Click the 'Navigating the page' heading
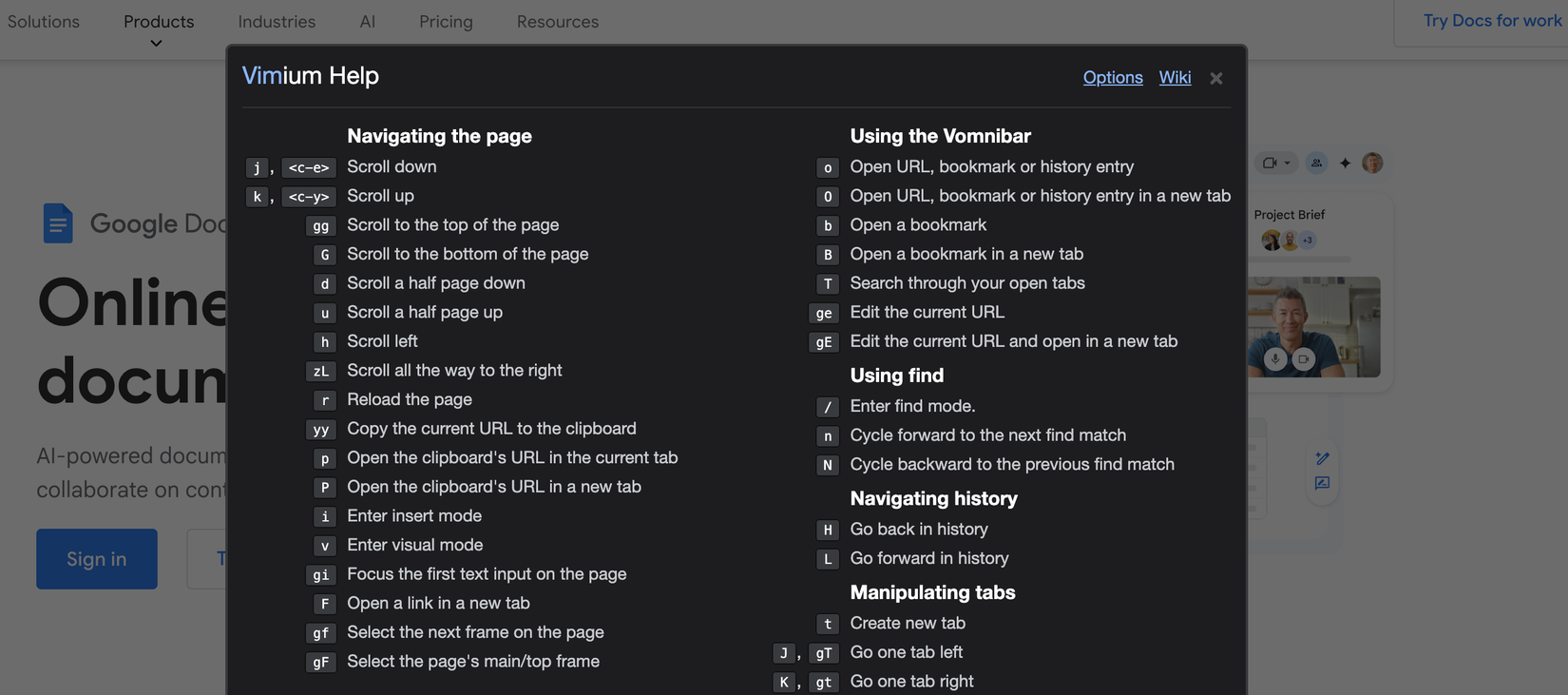Screen dimensions: 1568x695 coord(439,136)
